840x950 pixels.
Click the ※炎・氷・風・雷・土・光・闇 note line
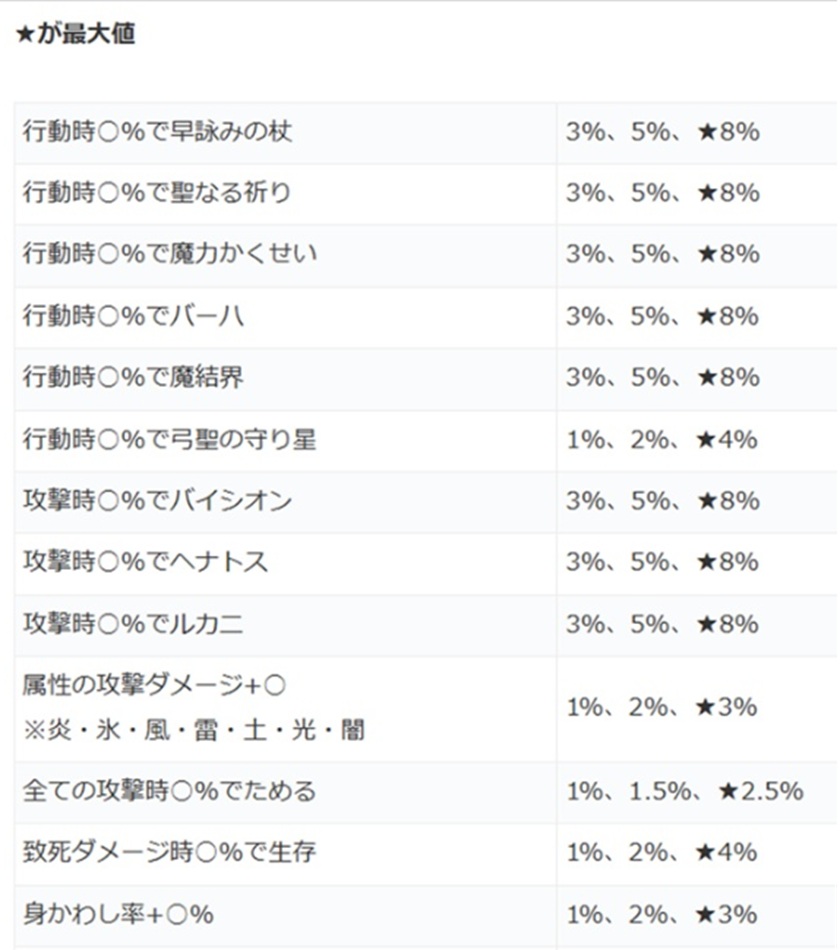(193, 730)
